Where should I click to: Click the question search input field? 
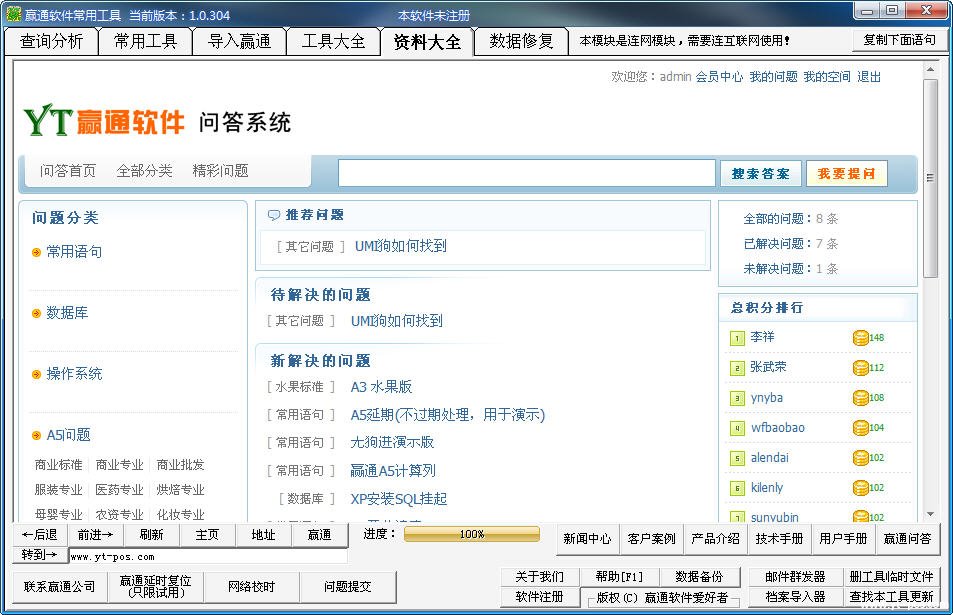(526, 174)
